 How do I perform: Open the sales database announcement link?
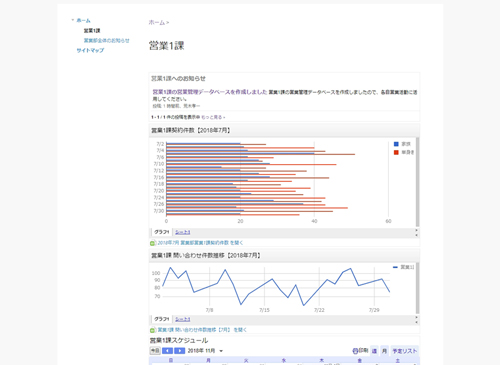coord(210,92)
